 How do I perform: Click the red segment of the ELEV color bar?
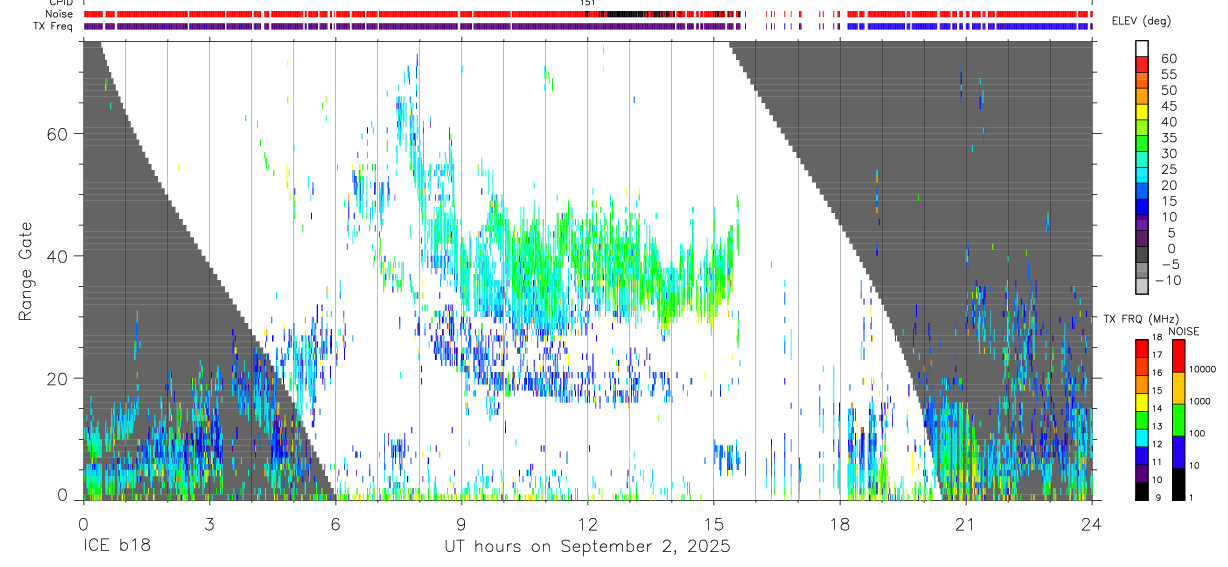1142,64
